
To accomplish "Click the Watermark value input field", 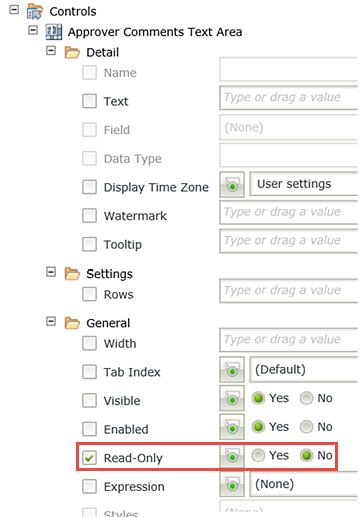I will 289,212.
